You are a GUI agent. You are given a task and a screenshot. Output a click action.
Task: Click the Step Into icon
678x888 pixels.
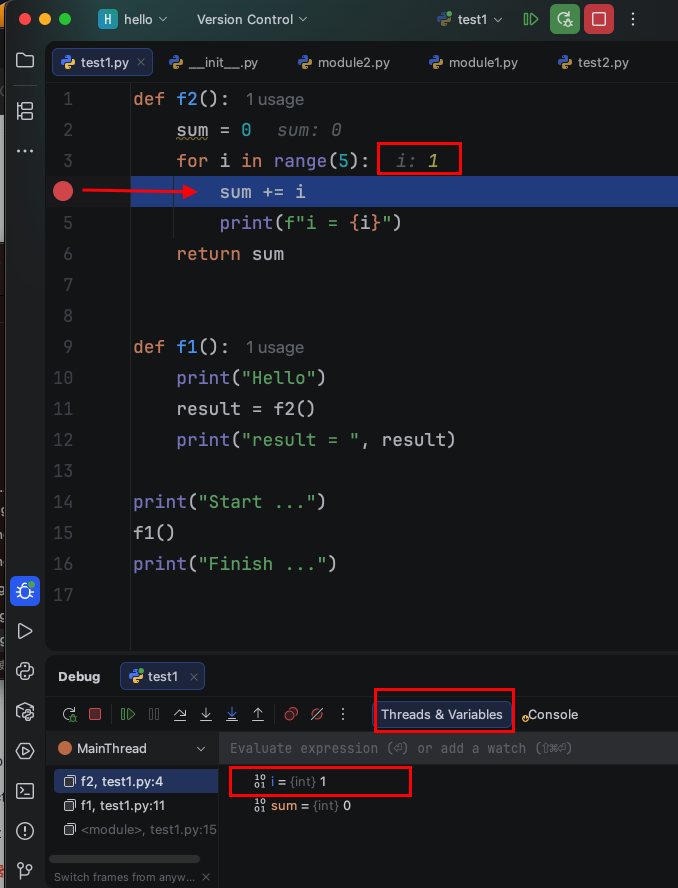tap(206, 714)
